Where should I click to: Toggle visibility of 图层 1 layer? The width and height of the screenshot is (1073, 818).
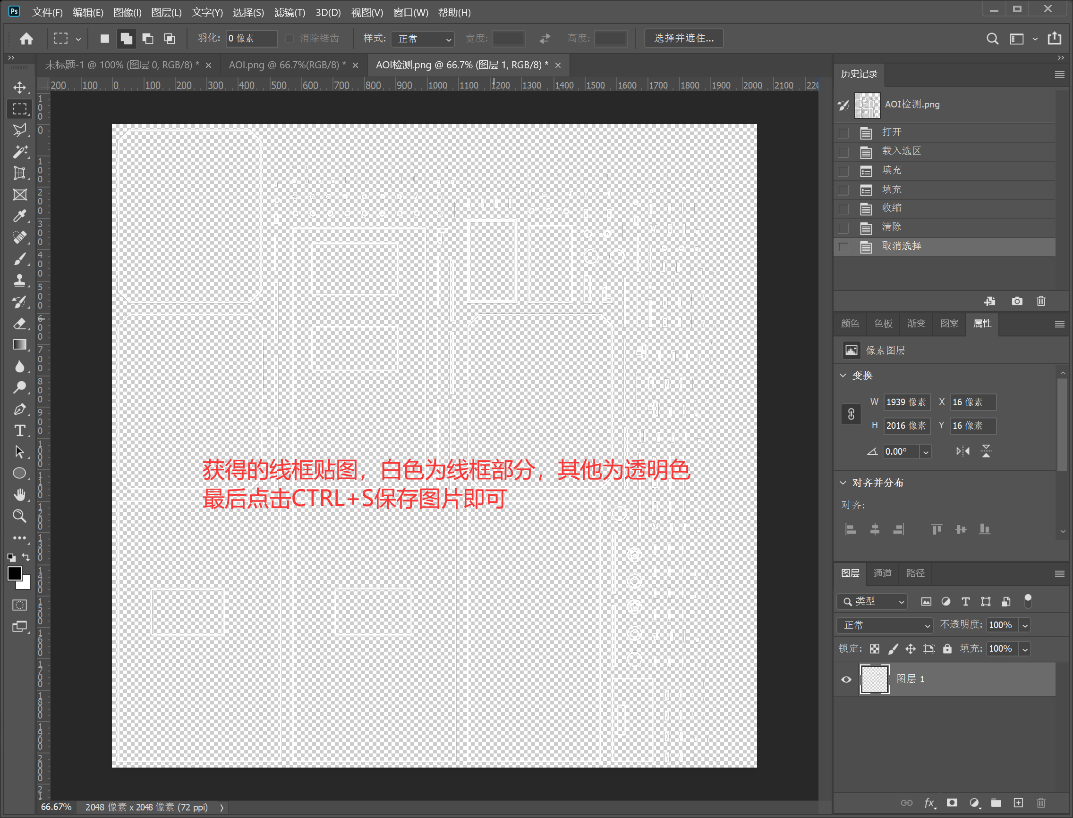click(846, 679)
